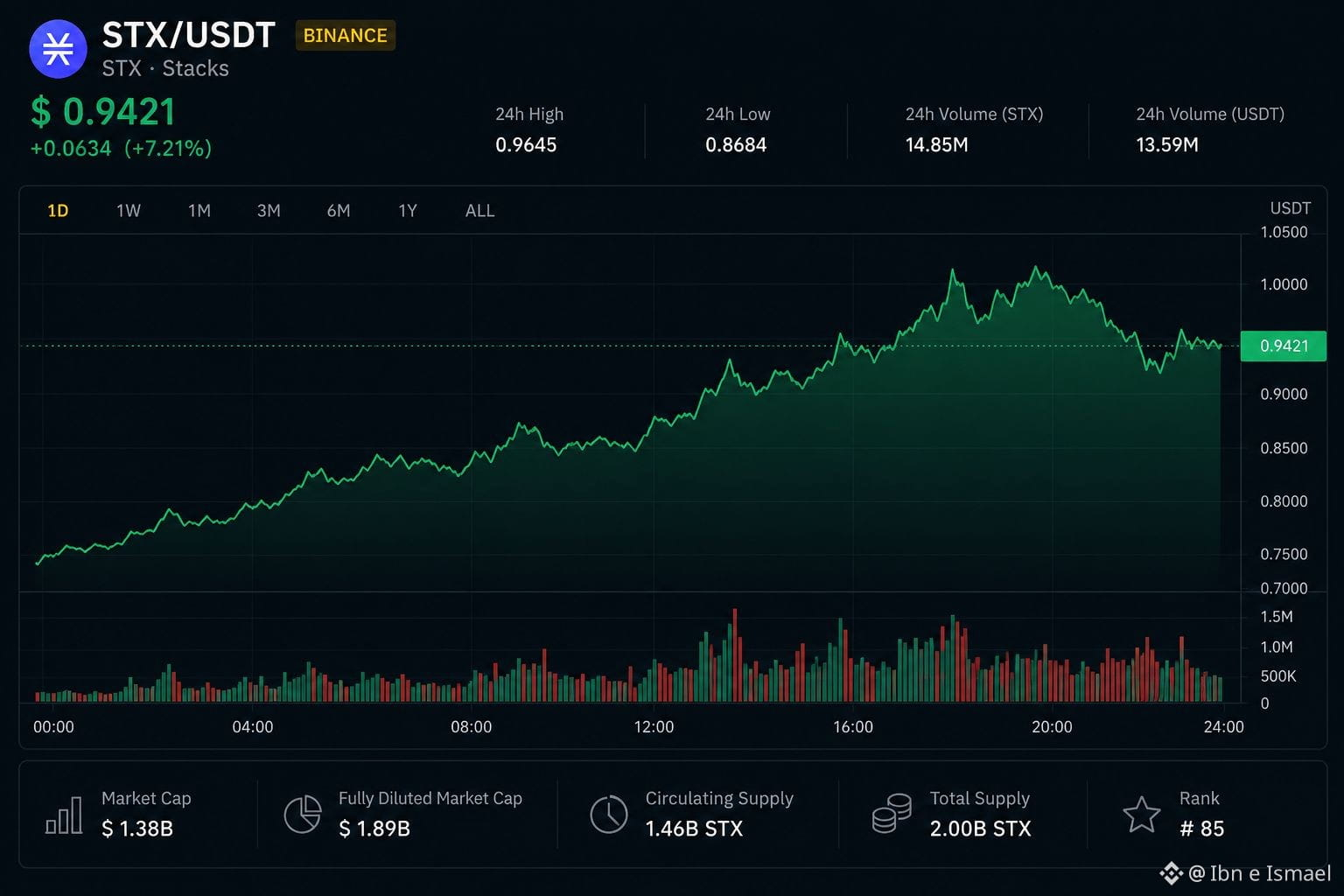Select the 3M timeframe tab

[x=269, y=211]
